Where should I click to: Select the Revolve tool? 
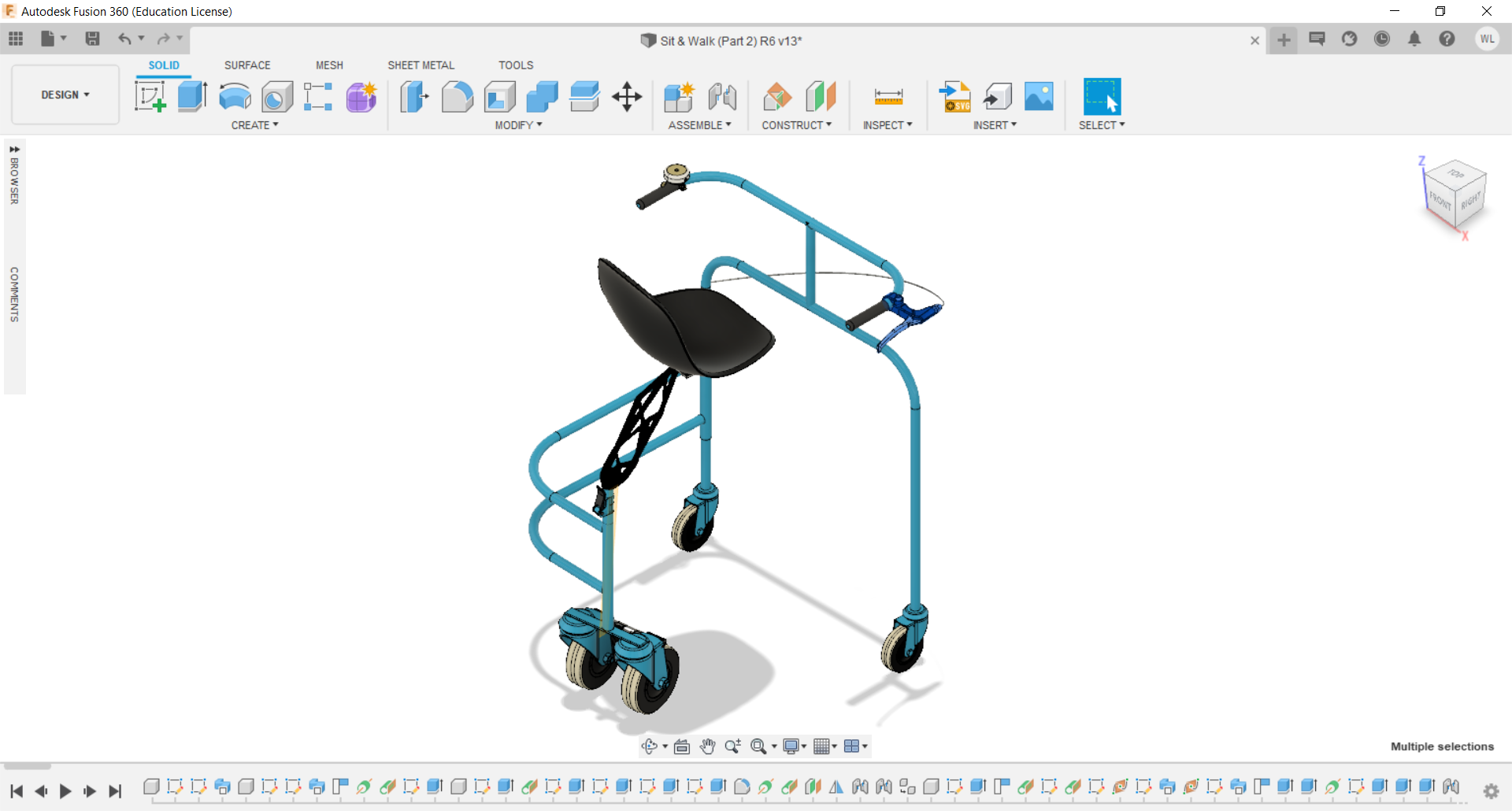tap(234, 96)
